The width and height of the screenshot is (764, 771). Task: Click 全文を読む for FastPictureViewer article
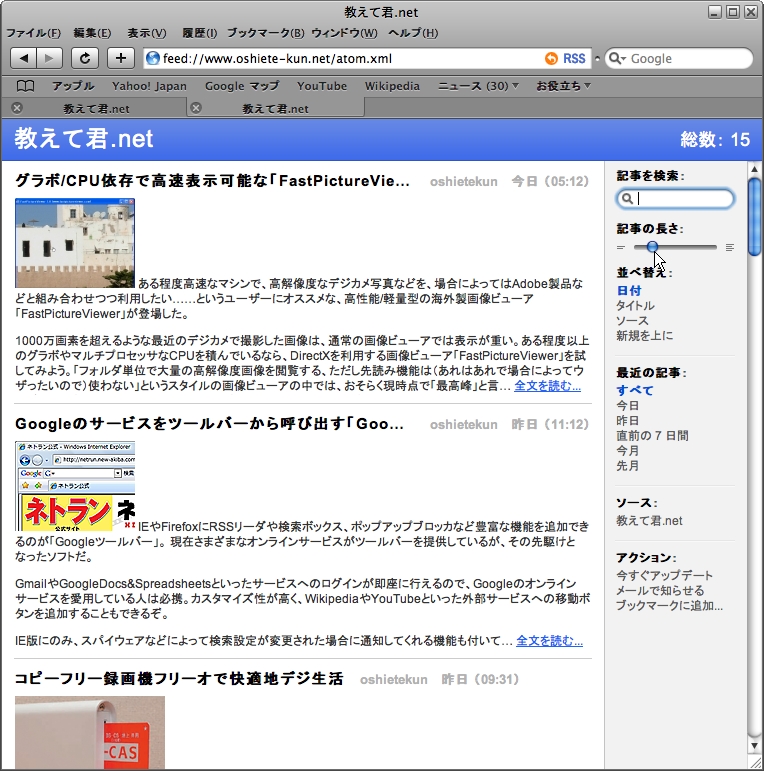(548, 386)
